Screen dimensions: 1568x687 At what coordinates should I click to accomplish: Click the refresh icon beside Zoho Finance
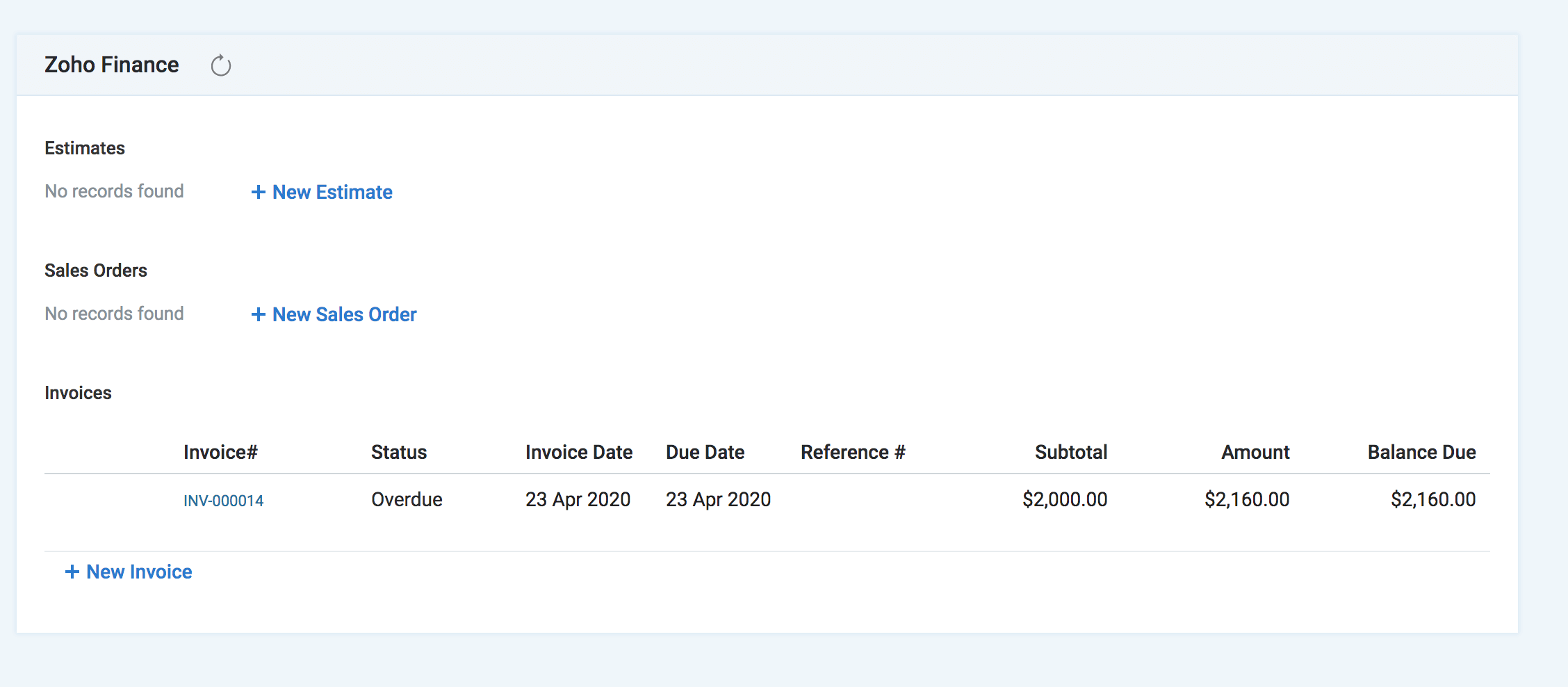(x=221, y=65)
